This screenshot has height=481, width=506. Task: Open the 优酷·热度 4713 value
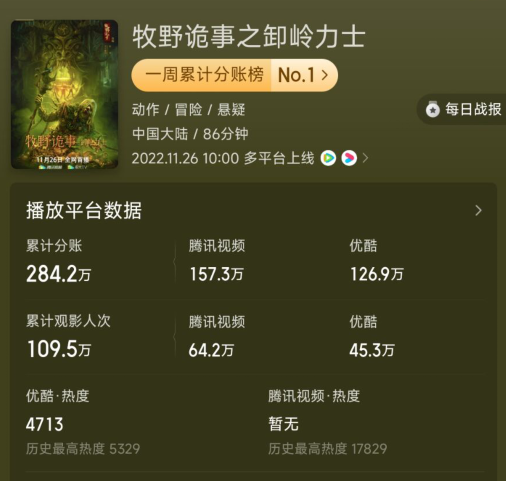click(45, 424)
